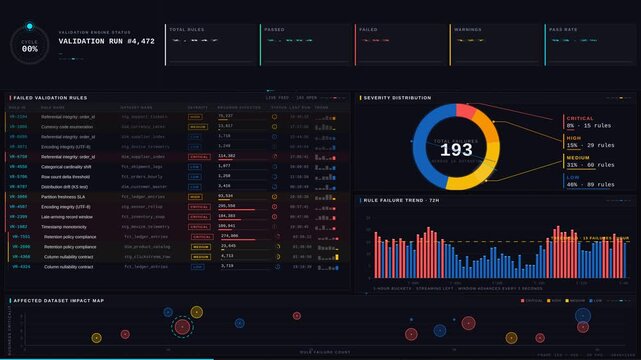The image size is (641, 360).
Task: Sort table by Dataset Name column header
Action: click(x=136, y=107)
